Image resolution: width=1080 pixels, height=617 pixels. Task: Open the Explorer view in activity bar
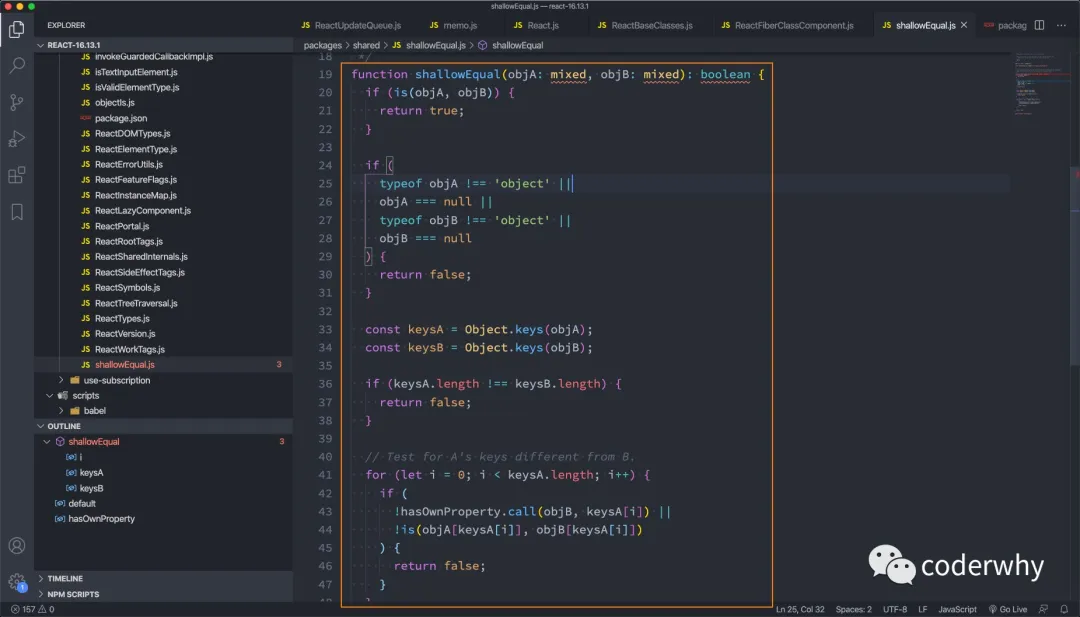[17, 29]
